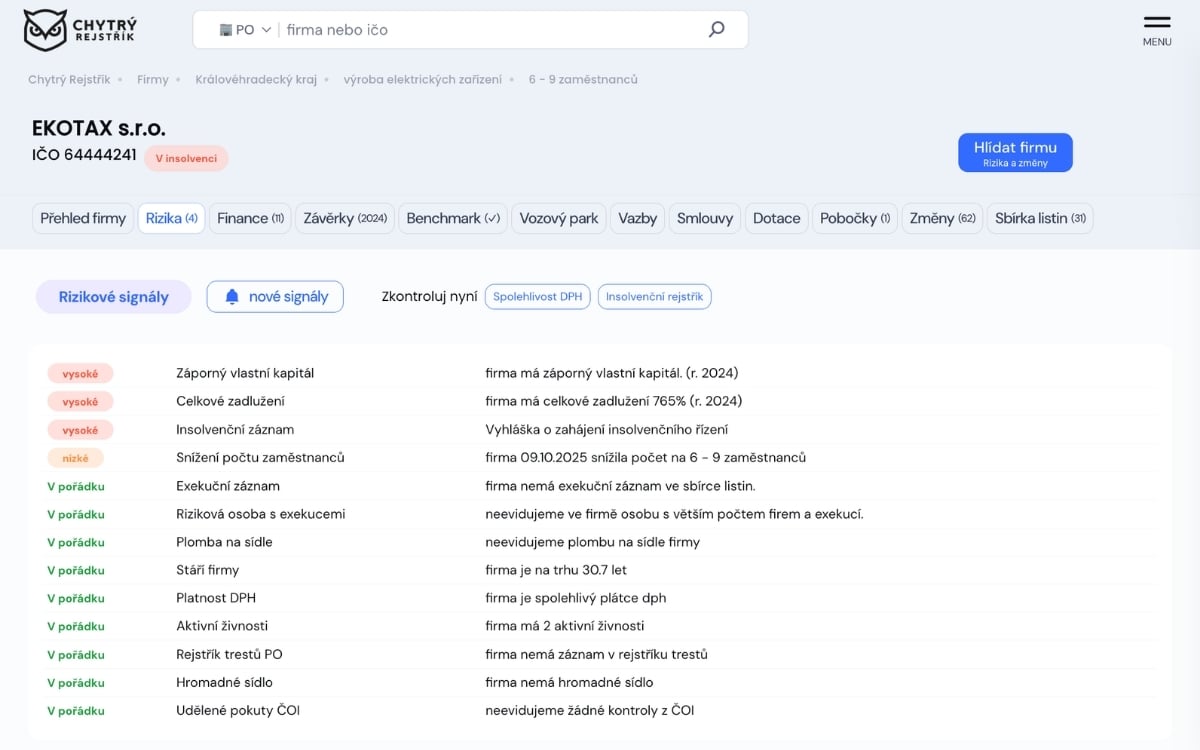
Task: Open the Sbírka listin tab
Action: (1040, 218)
